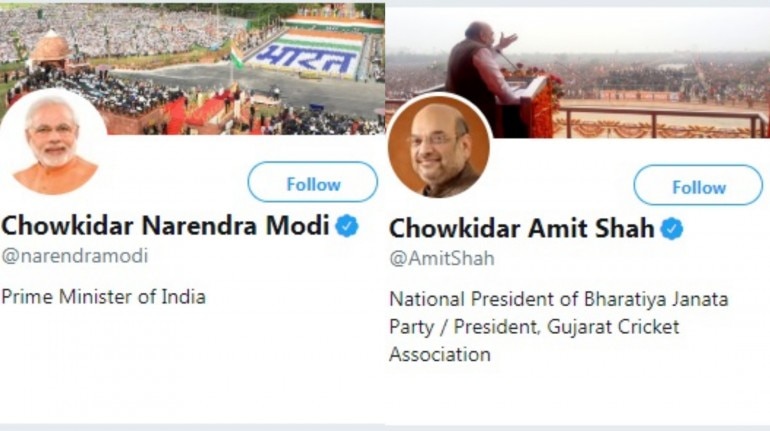Open the Chowkidar Narendra Modi display name
The width and height of the screenshot is (770, 431).
pyautogui.click(x=165, y=226)
